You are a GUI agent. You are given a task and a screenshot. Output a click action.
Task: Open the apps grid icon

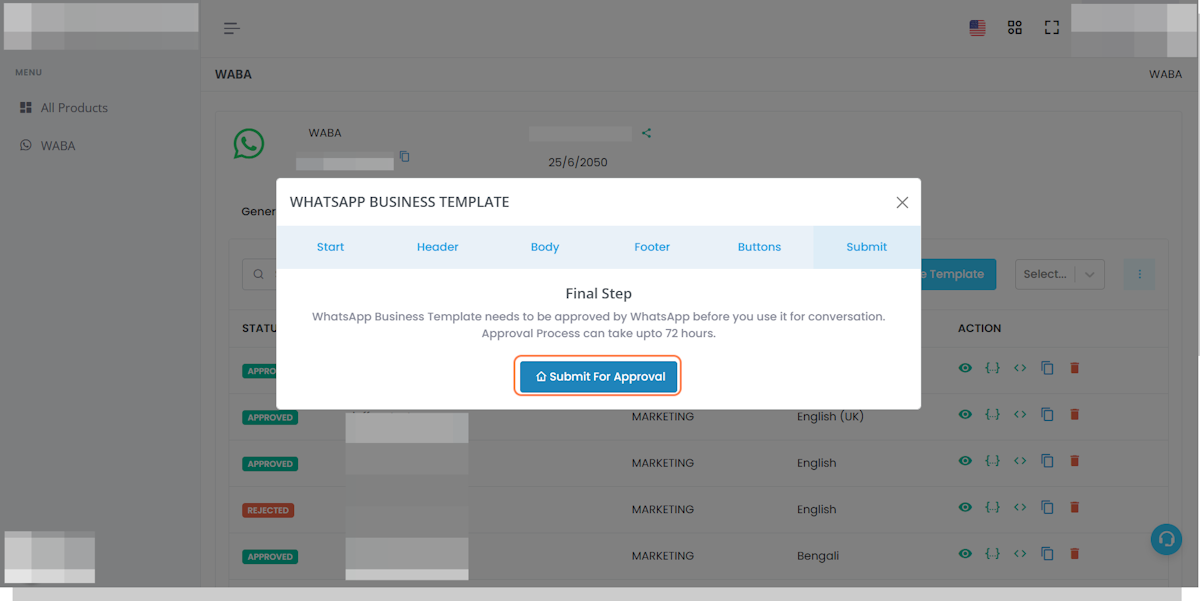coord(1015,28)
